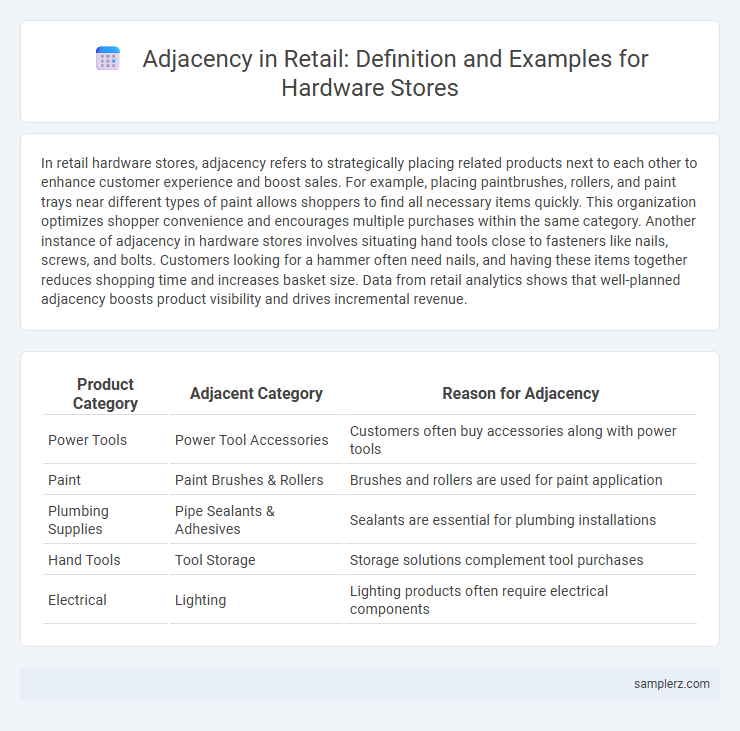The width and height of the screenshot is (740, 731).
Task: Click the Electrical cell
Action: (x=105, y=600)
